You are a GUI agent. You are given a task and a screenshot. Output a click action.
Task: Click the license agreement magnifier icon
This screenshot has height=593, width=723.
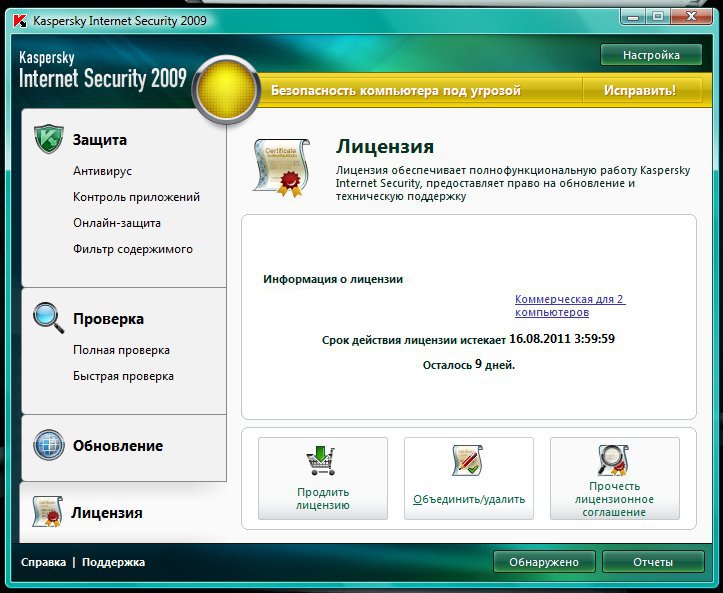coord(613,460)
